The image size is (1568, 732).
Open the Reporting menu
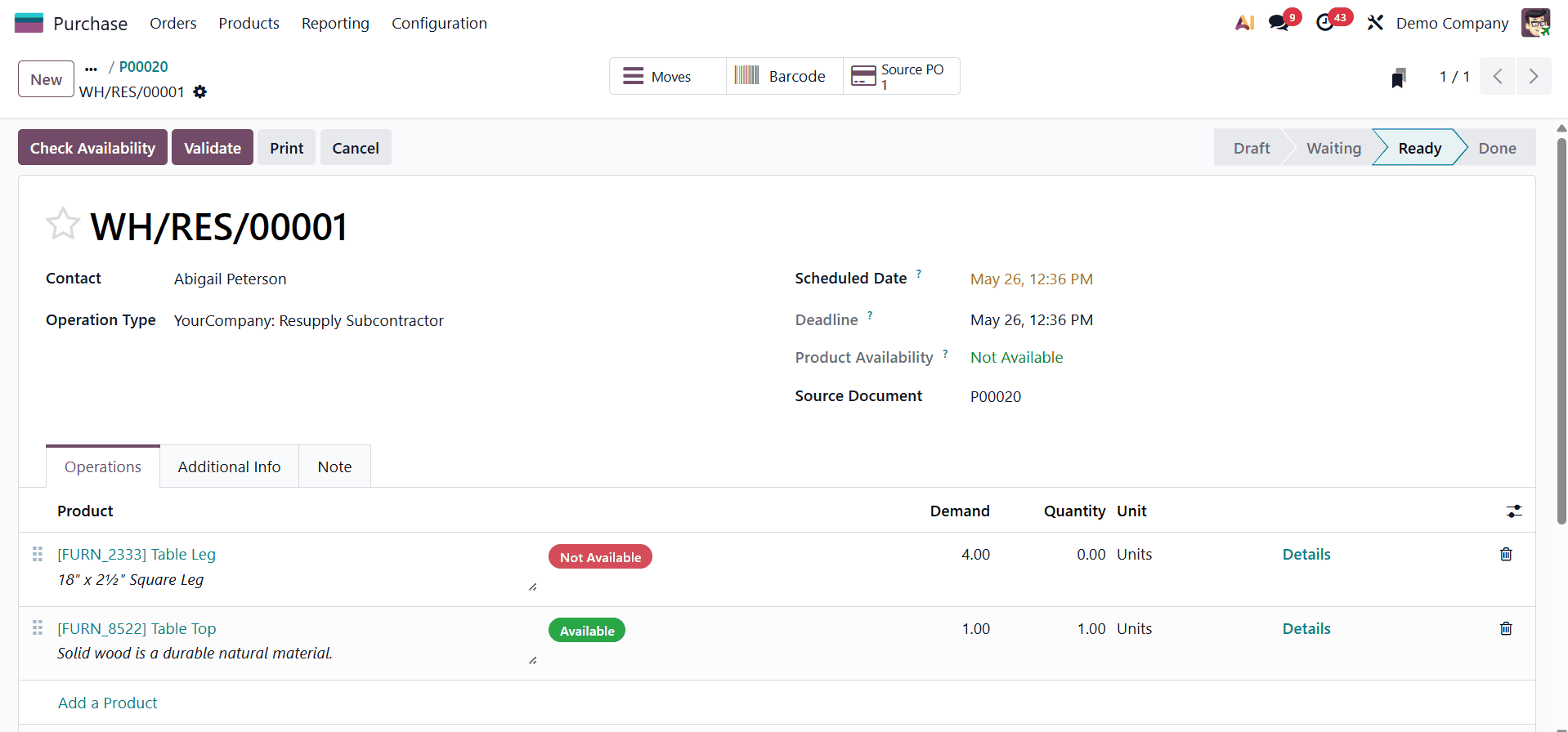[x=335, y=23]
